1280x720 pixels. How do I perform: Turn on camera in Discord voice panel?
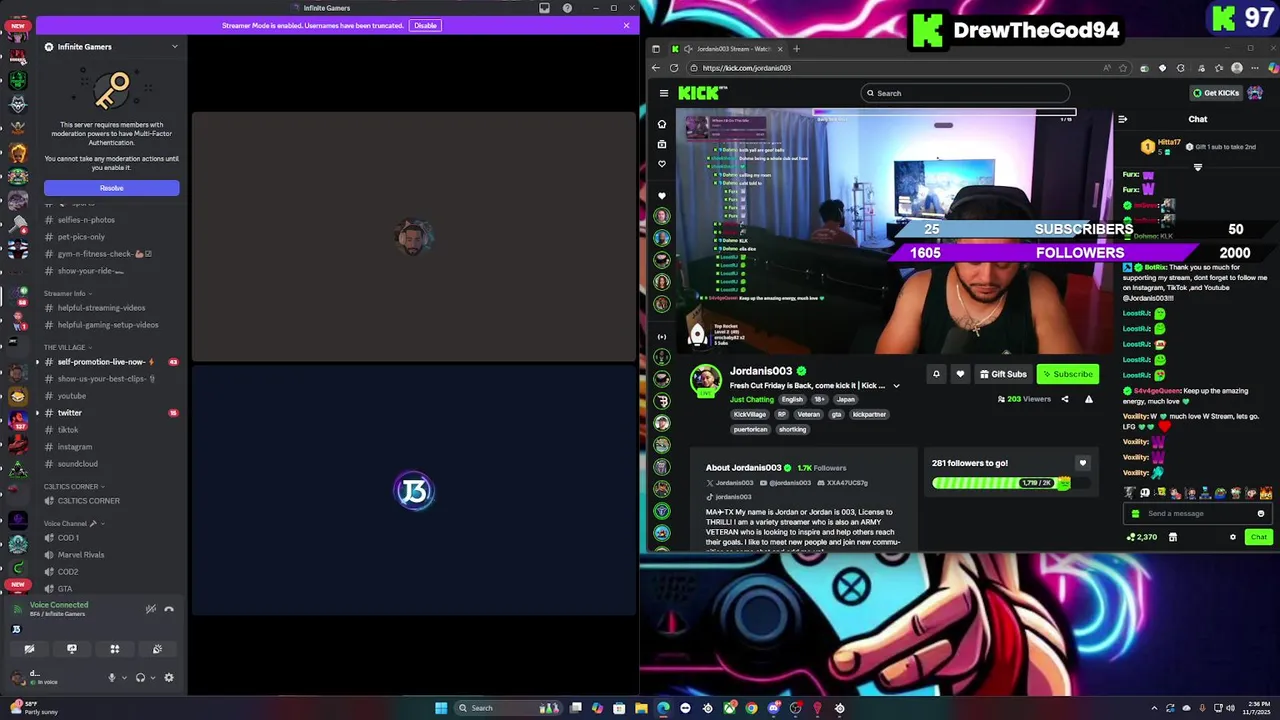(x=29, y=649)
